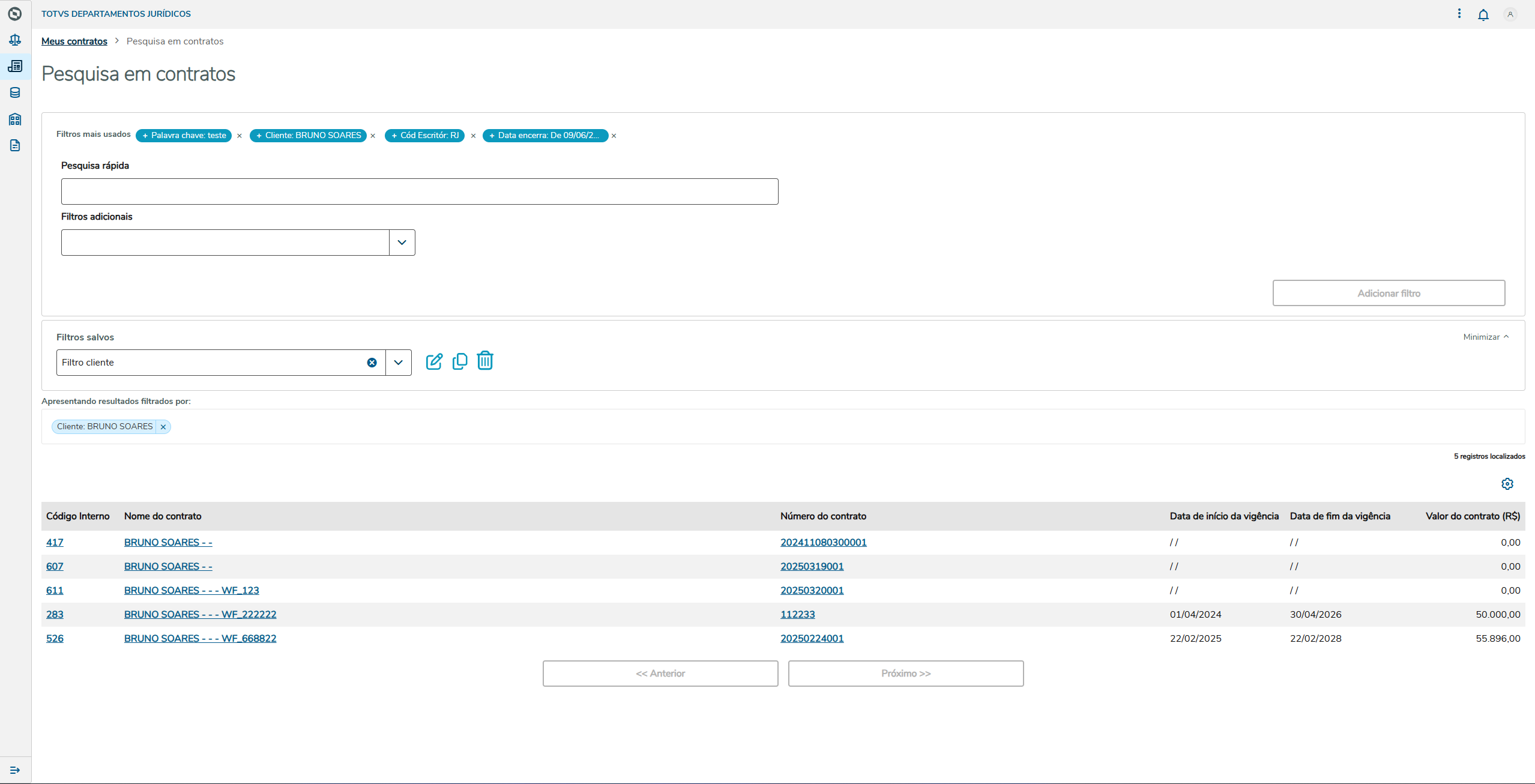Focus the Pesquisa rápida search field

tap(419, 191)
